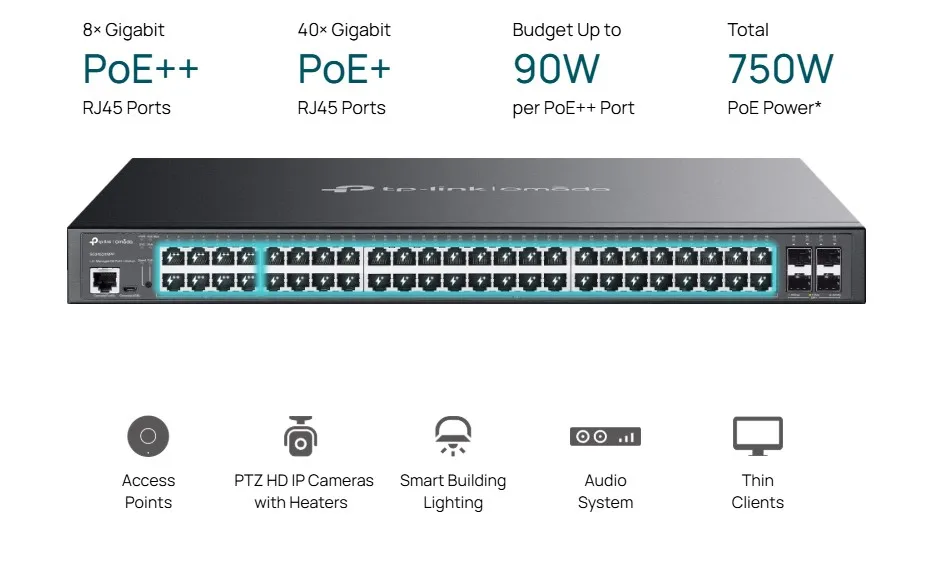Click the RJ45 console port on the switch
Image resolution: width=925 pixels, height=583 pixels.
[x=103, y=280]
